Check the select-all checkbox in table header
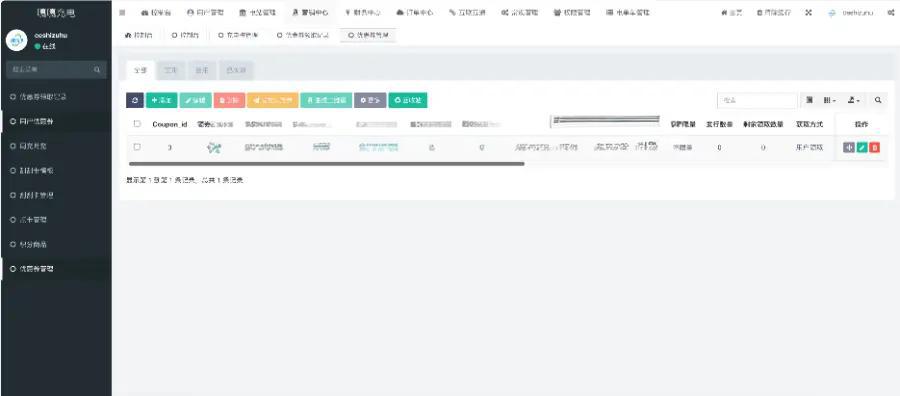This screenshot has width=900, height=396. tap(137, 123)
